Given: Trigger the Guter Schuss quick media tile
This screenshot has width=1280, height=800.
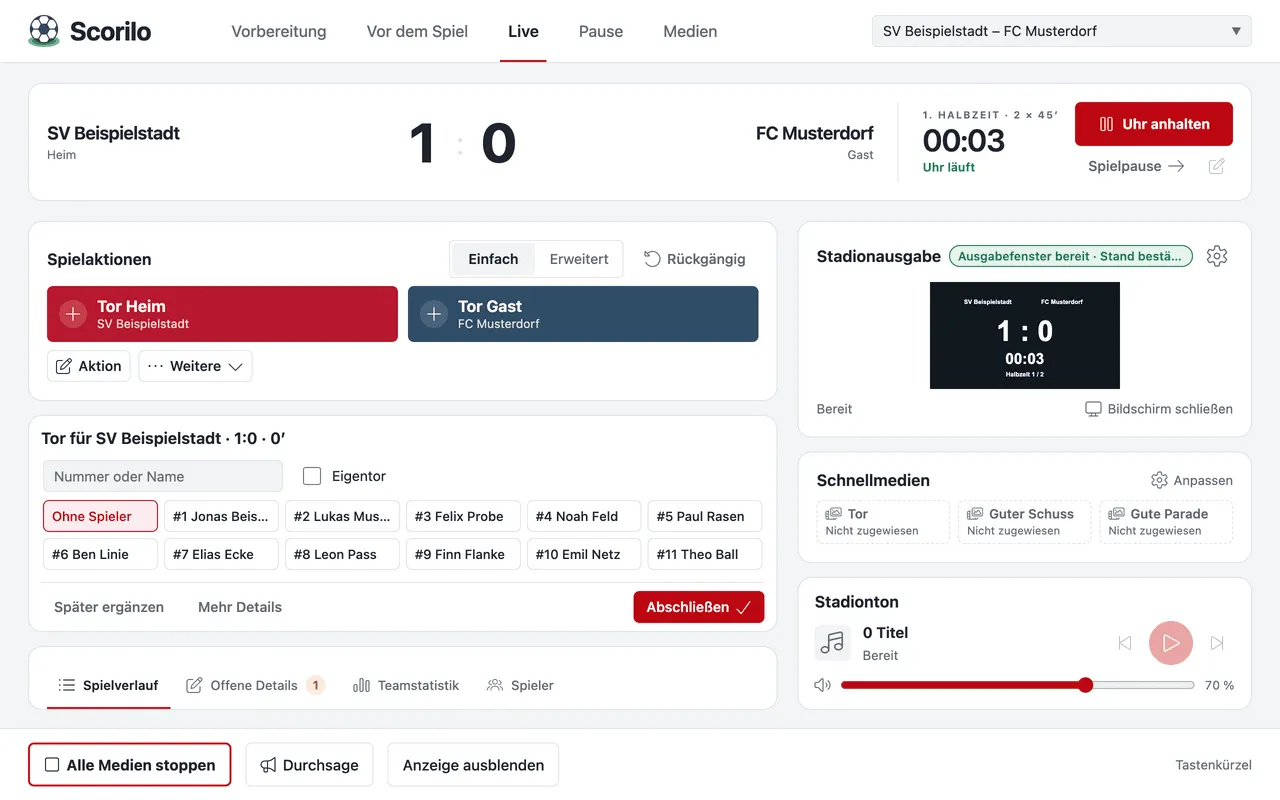Looking at the screenshot, I should pyautogui.click(x=1024, y=522).
